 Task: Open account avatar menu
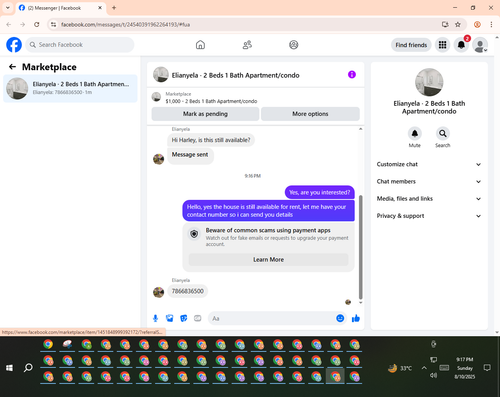(x=480, y=45)
